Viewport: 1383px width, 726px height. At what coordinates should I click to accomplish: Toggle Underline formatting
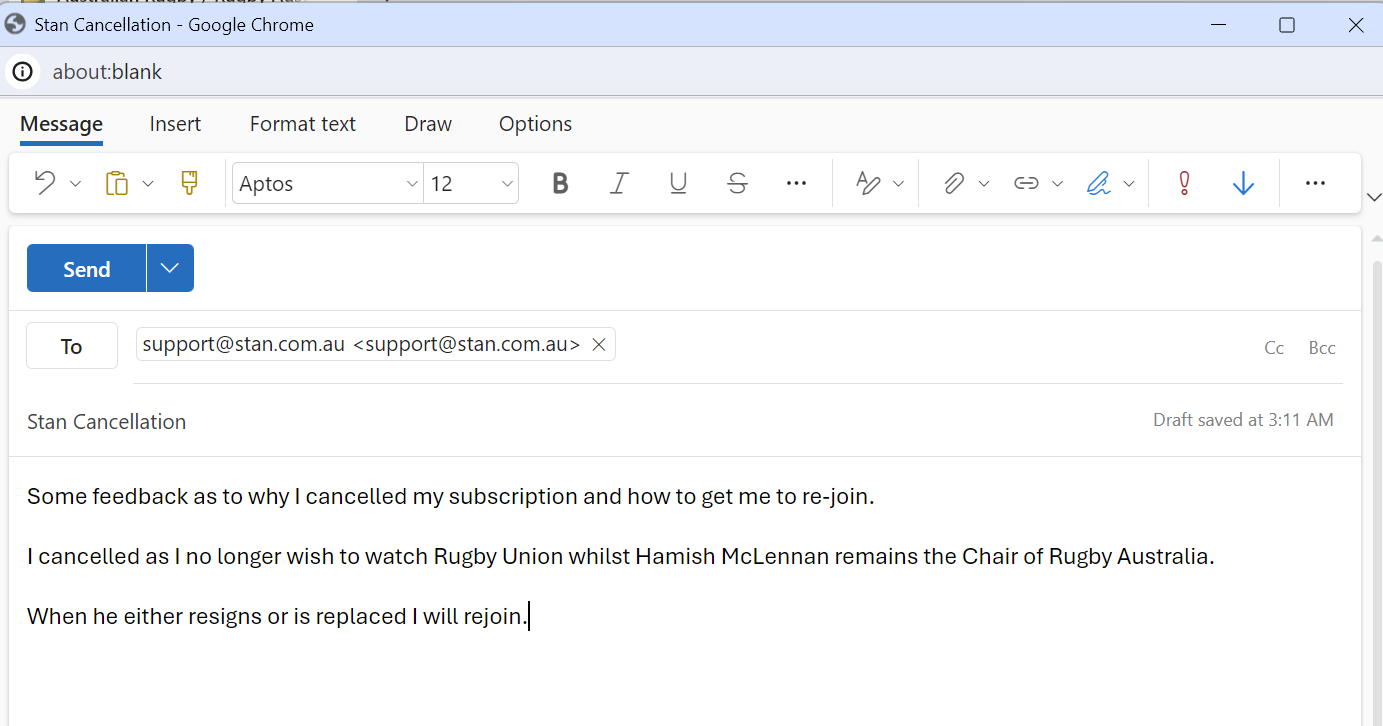click(x=678, y=183)
